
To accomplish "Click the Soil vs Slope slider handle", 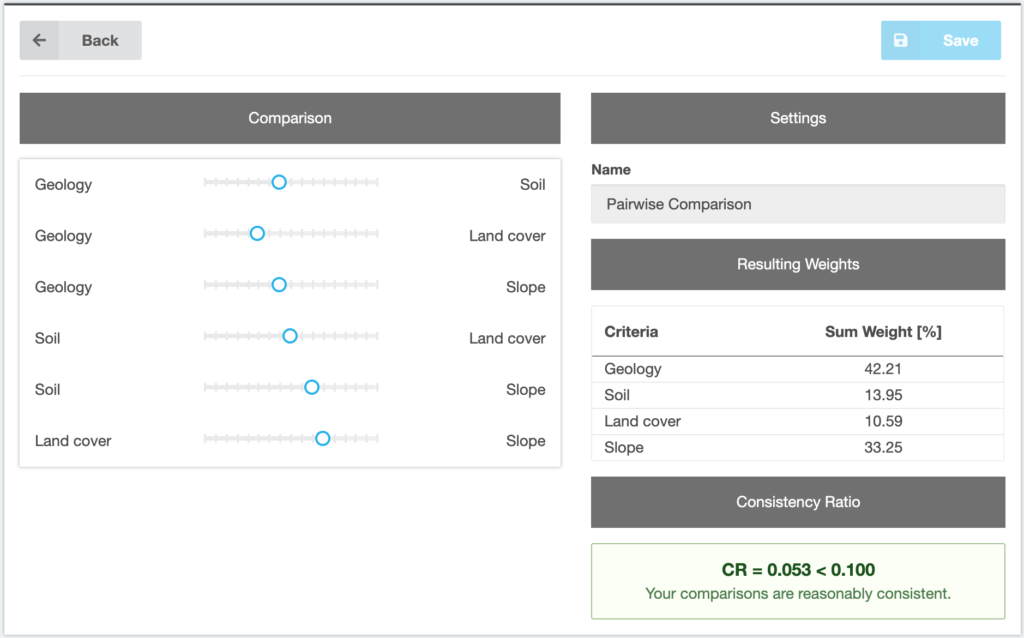I will [x=312, y=387].
